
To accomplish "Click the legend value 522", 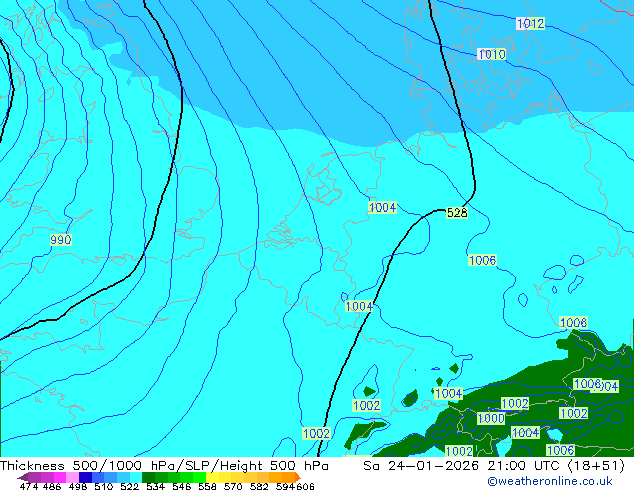I will coord(129,486).
